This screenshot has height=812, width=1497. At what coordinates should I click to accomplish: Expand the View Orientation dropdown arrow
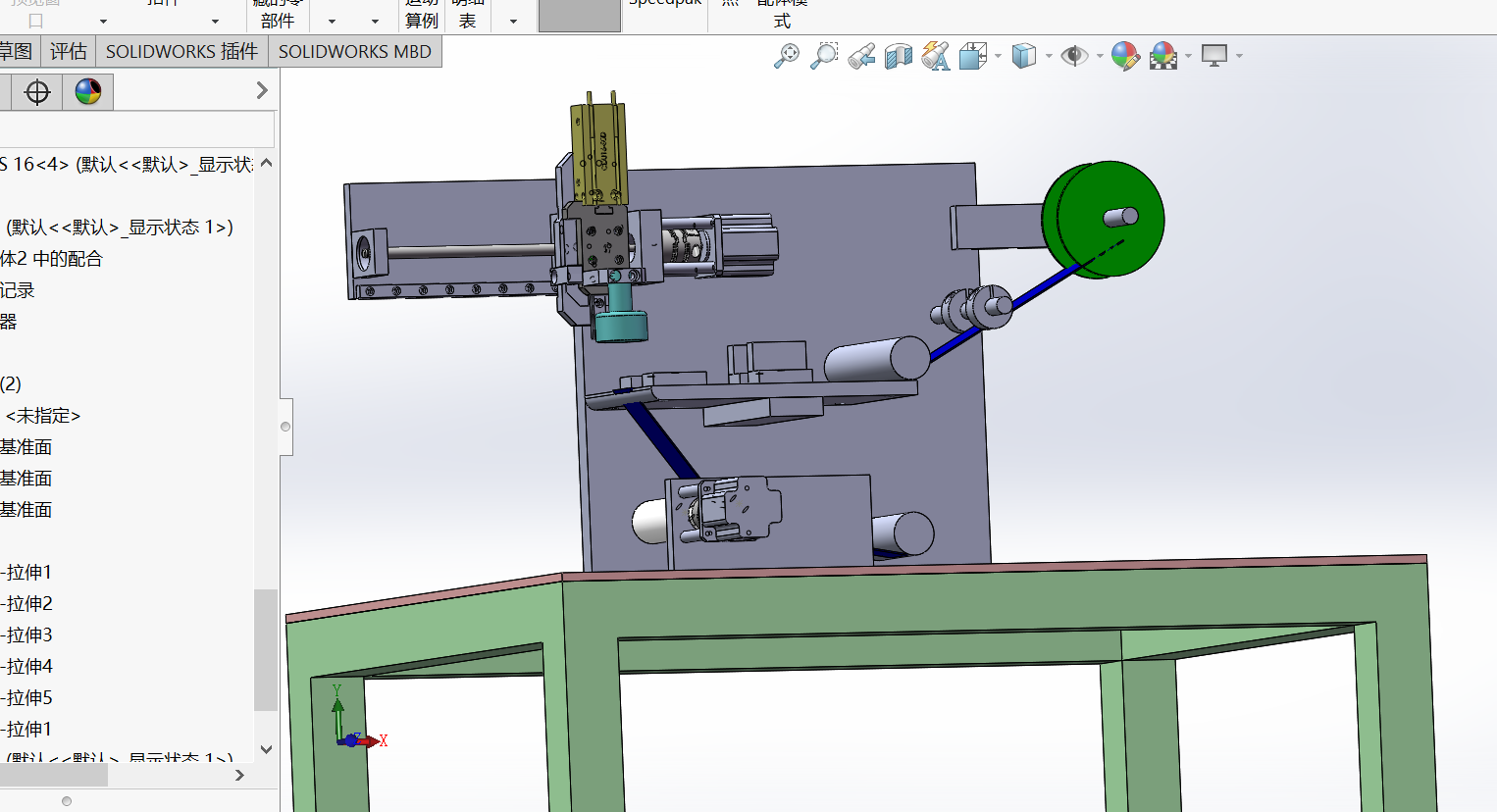point(999,56)
